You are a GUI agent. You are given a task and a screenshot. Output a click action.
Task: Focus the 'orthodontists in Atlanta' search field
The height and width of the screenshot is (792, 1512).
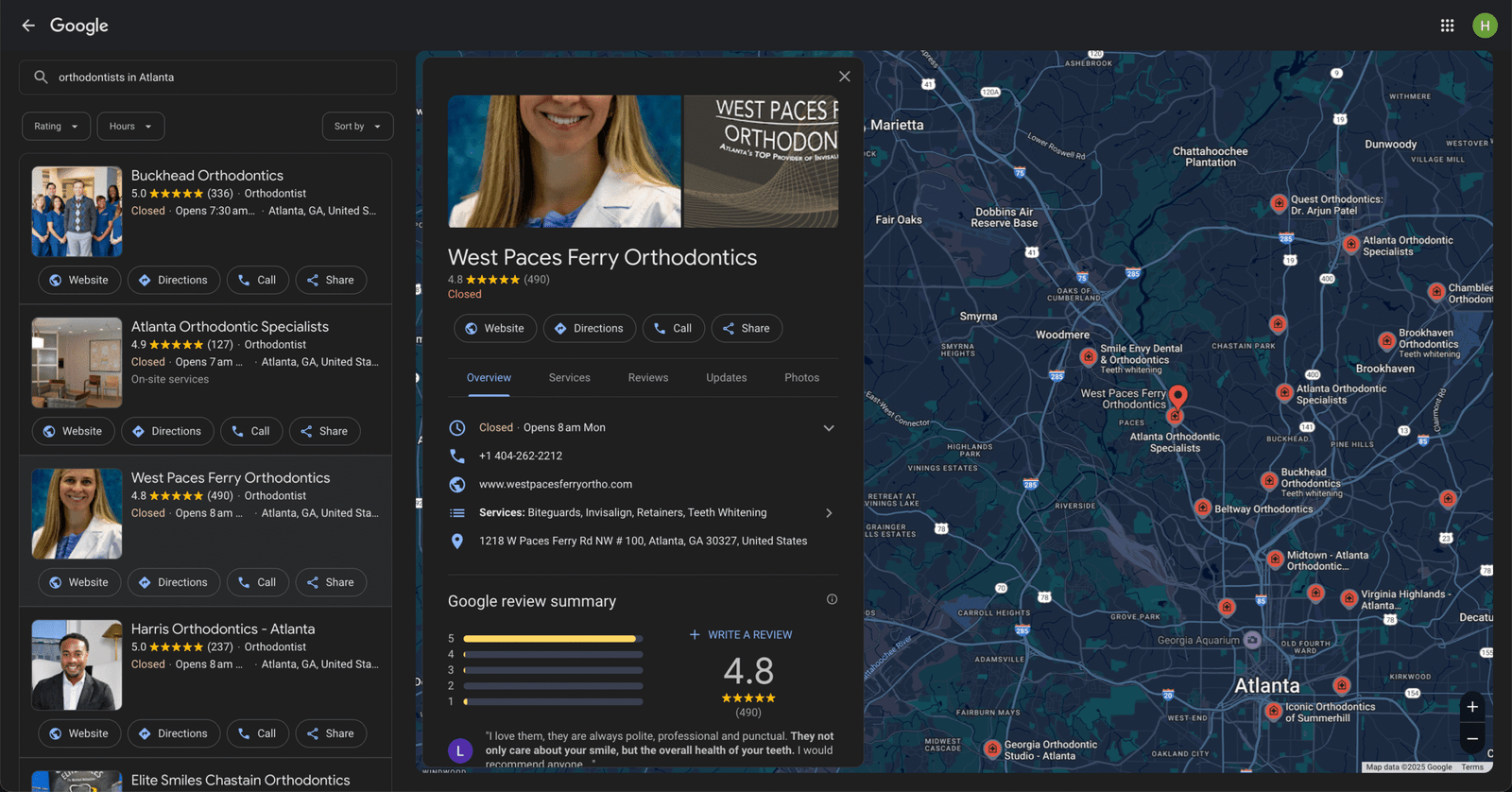point(208,77)
